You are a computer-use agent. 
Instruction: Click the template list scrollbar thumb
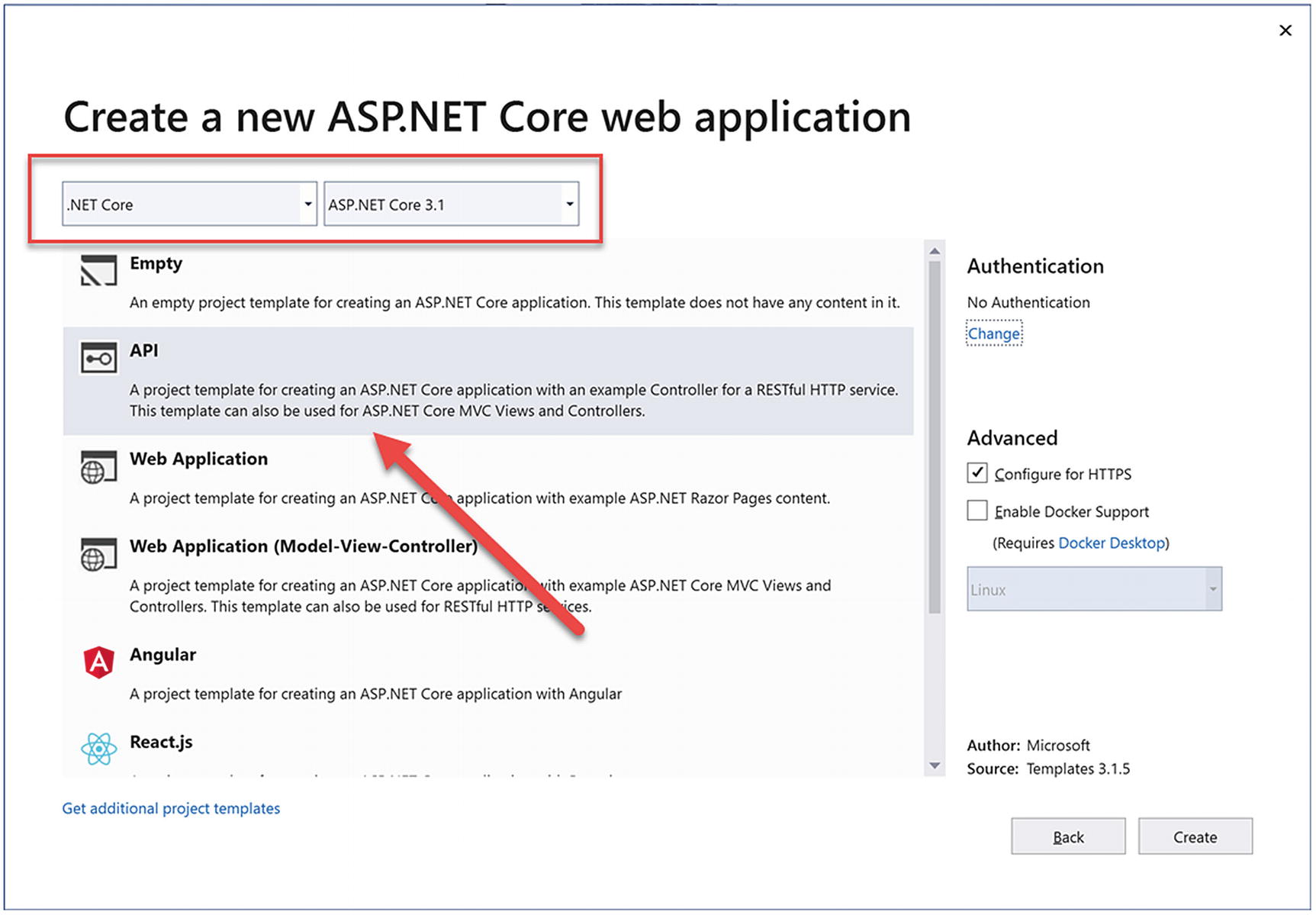click(x=935, y=437)
